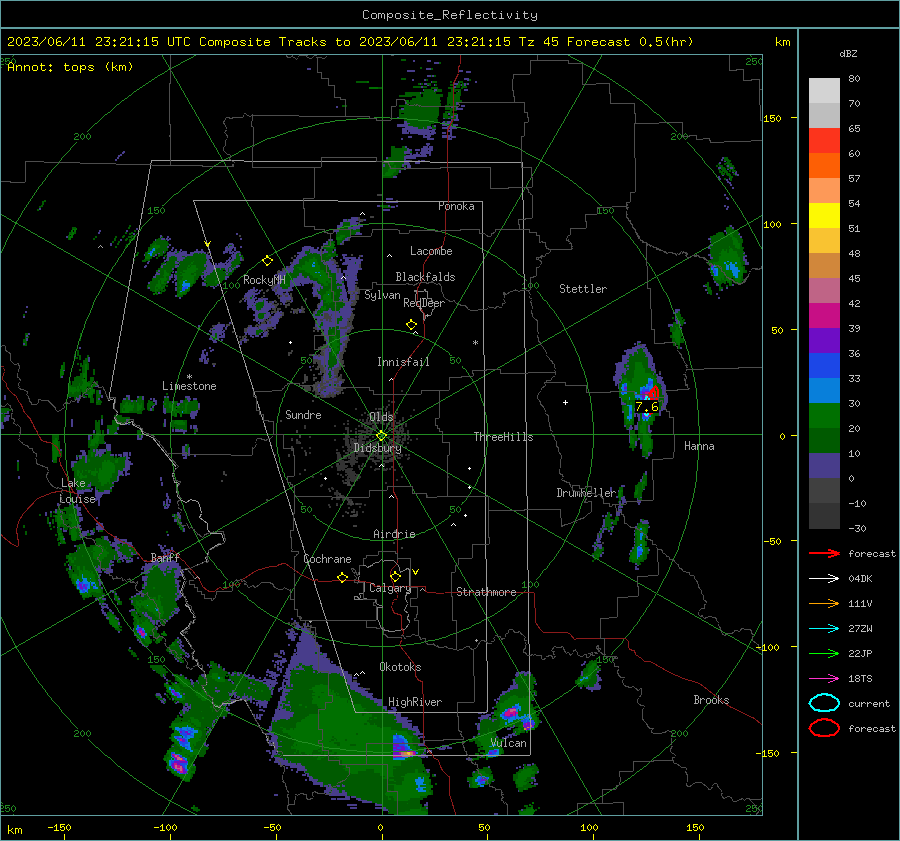900x841 pixels.
Task: Click the green 22JP arrow icon
Action: [x=824, y=653]
